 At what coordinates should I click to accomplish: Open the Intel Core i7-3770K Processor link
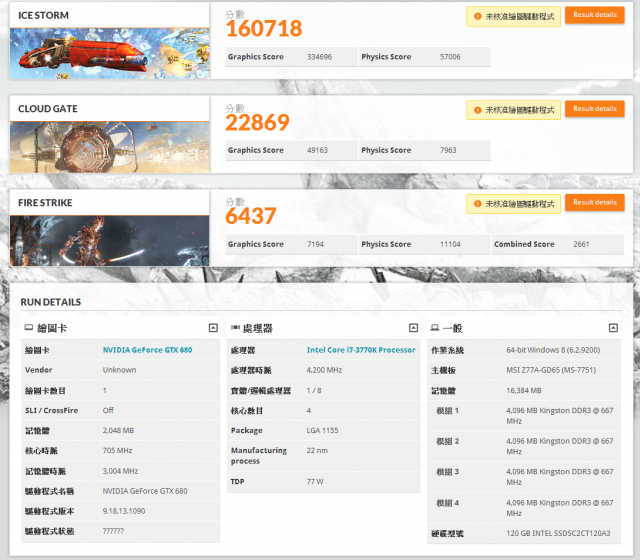pos(361,350)
